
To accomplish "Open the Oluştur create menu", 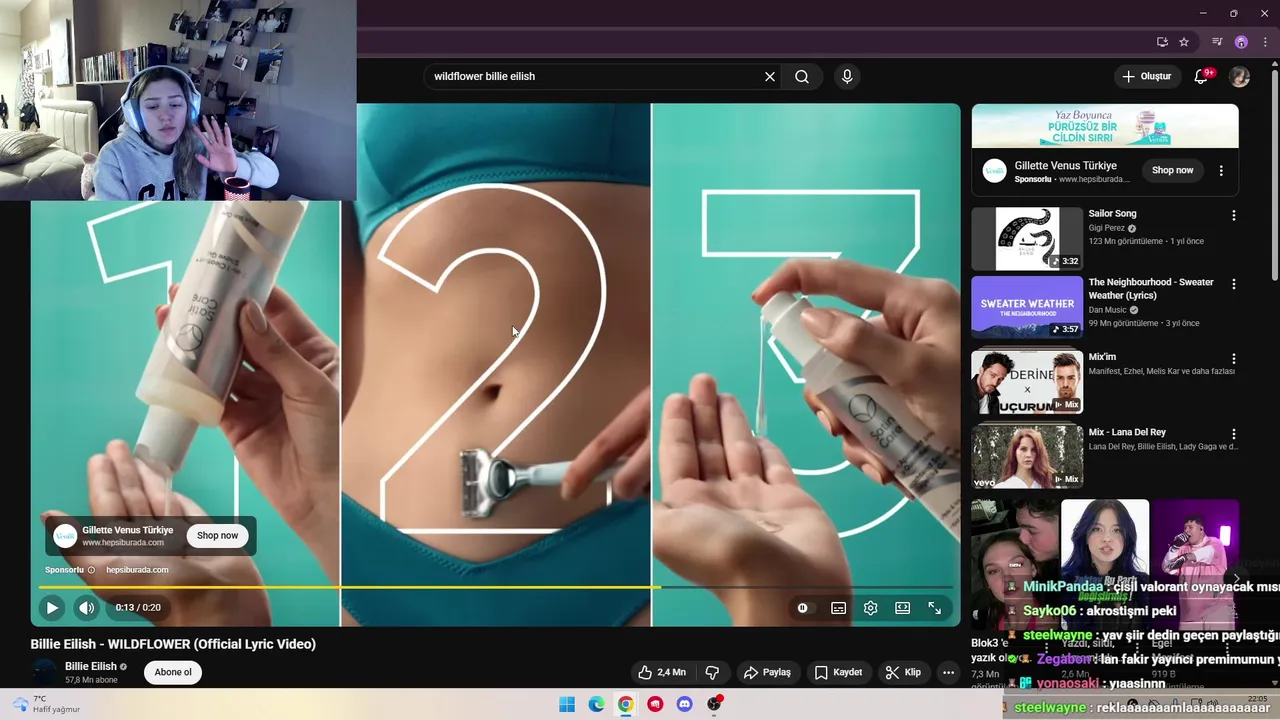I will click(1147, 76).
